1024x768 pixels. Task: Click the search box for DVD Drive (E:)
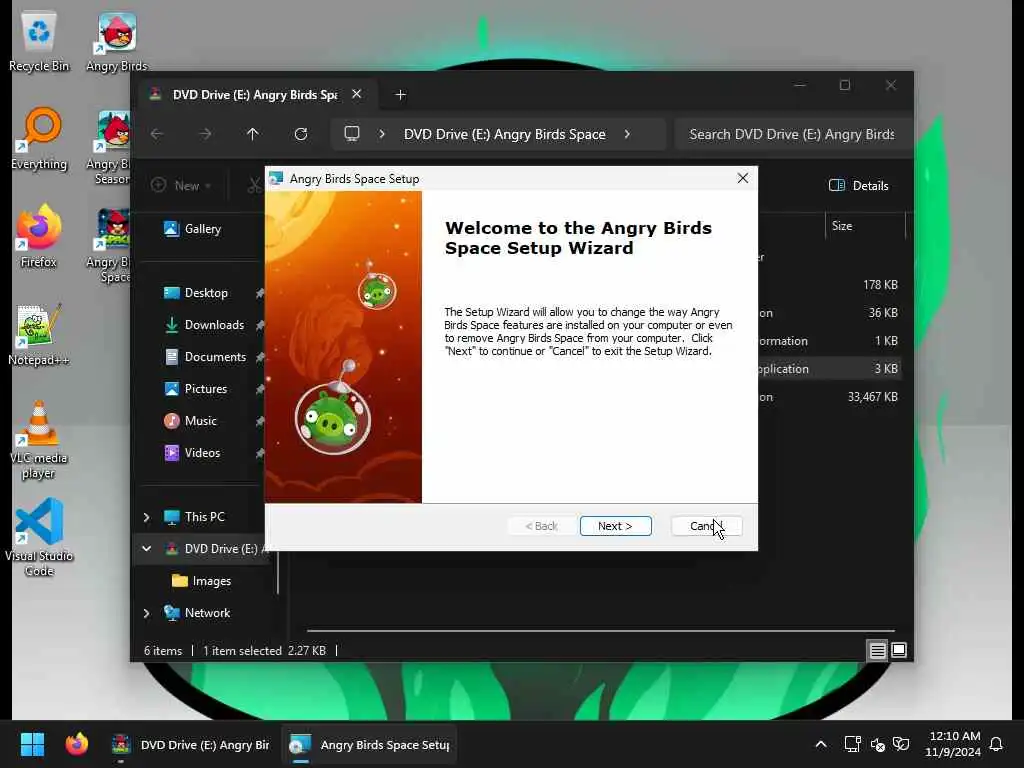[792, 134]
